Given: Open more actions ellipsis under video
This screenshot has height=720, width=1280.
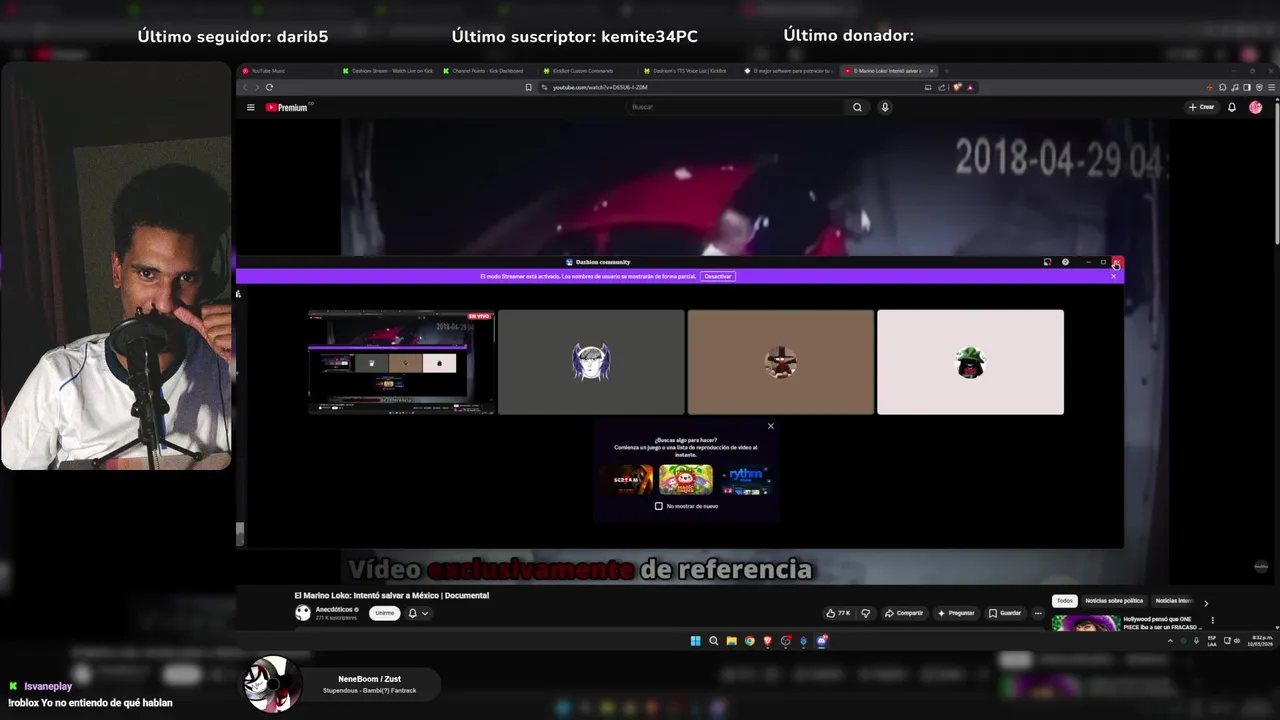Looking at the screenshot, I should 1038,613.
